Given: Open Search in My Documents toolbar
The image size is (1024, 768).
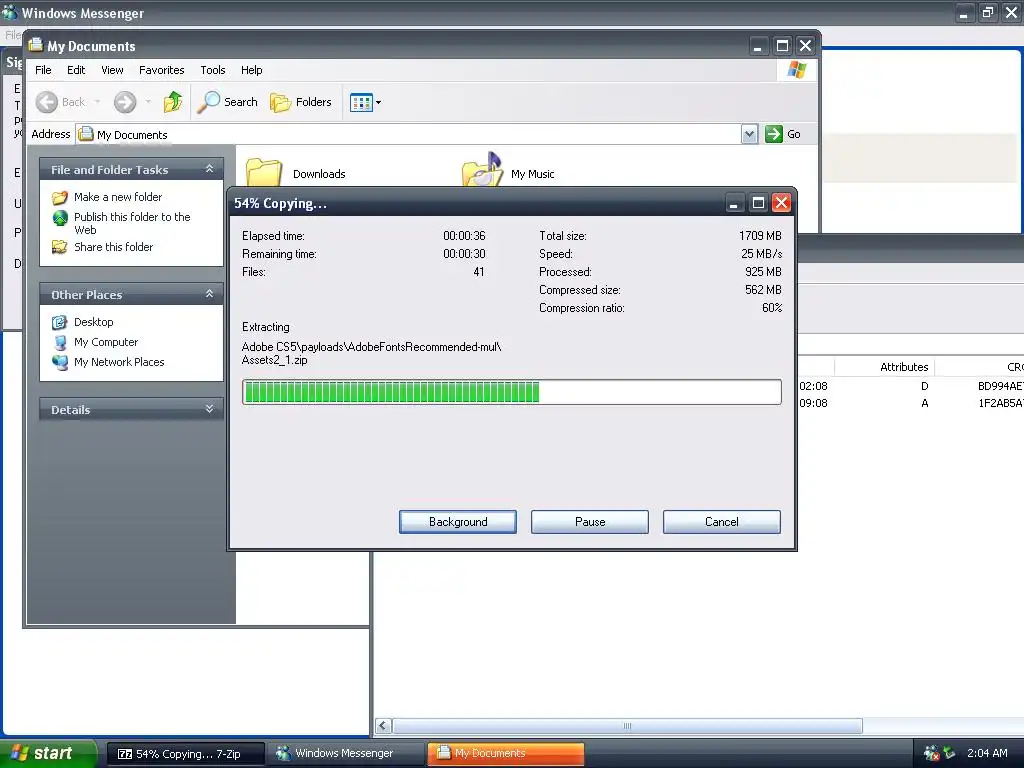Looking at the screenshot, I should [x=227, y=102].
